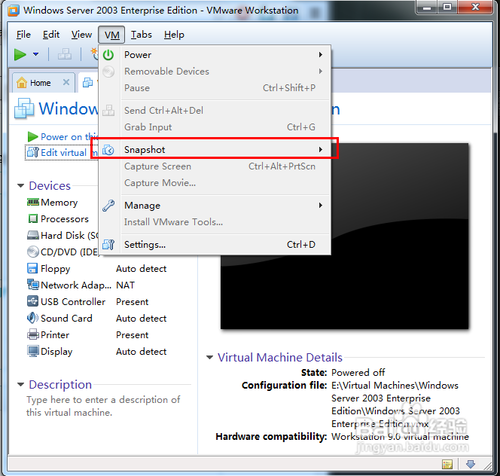Open the dropdown arrow beside the play button

click(36, 54)
